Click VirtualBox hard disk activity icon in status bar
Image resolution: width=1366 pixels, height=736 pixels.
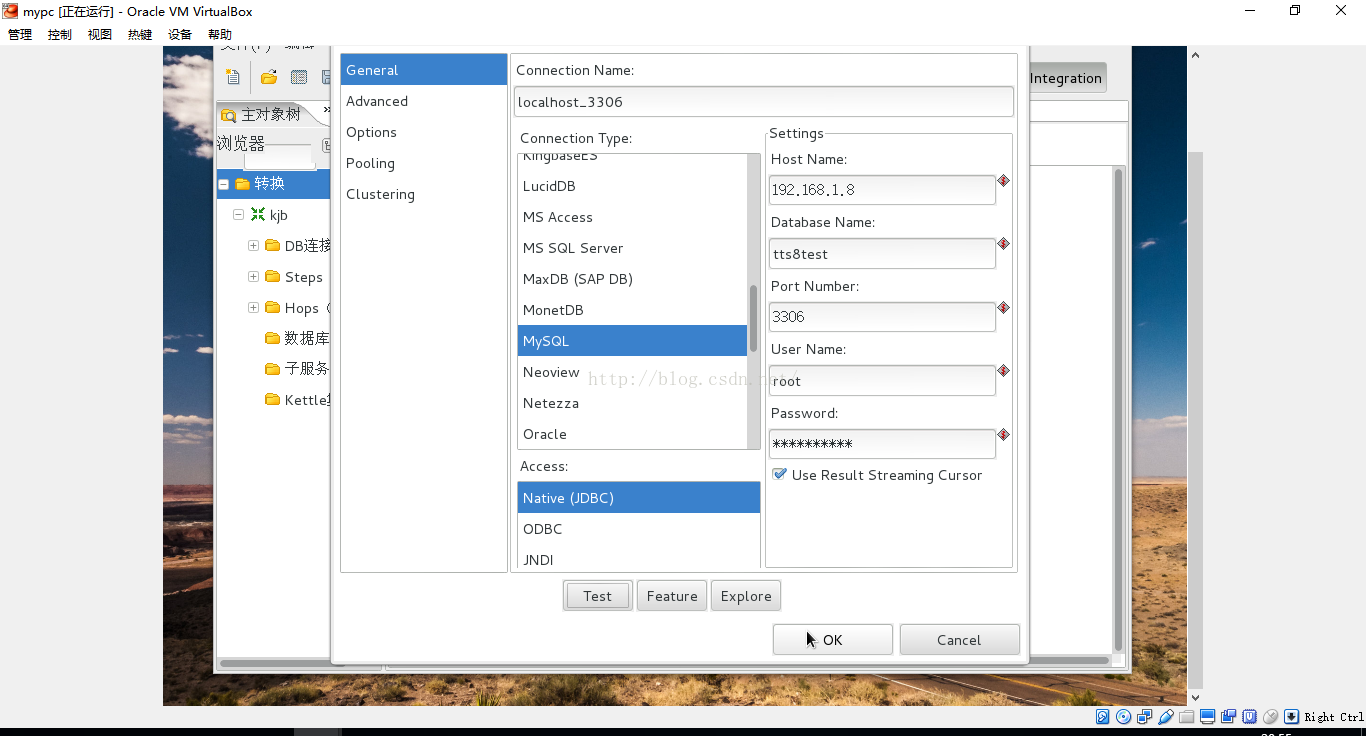[x=1103, y=716]
